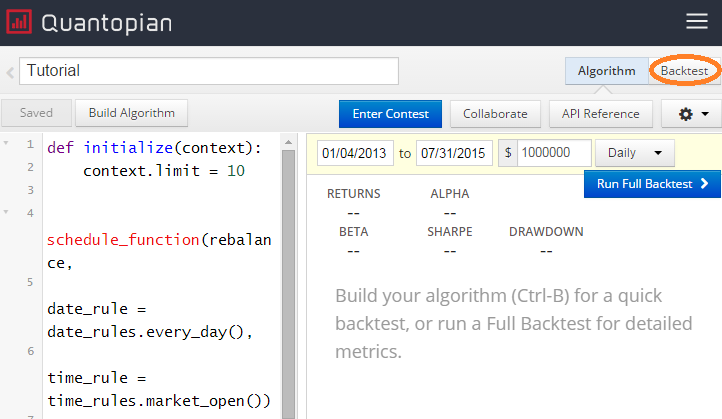Collapse the code fold arrow at line 1
The width and height of the screenshot is (722, 419).
coord(6,145)
